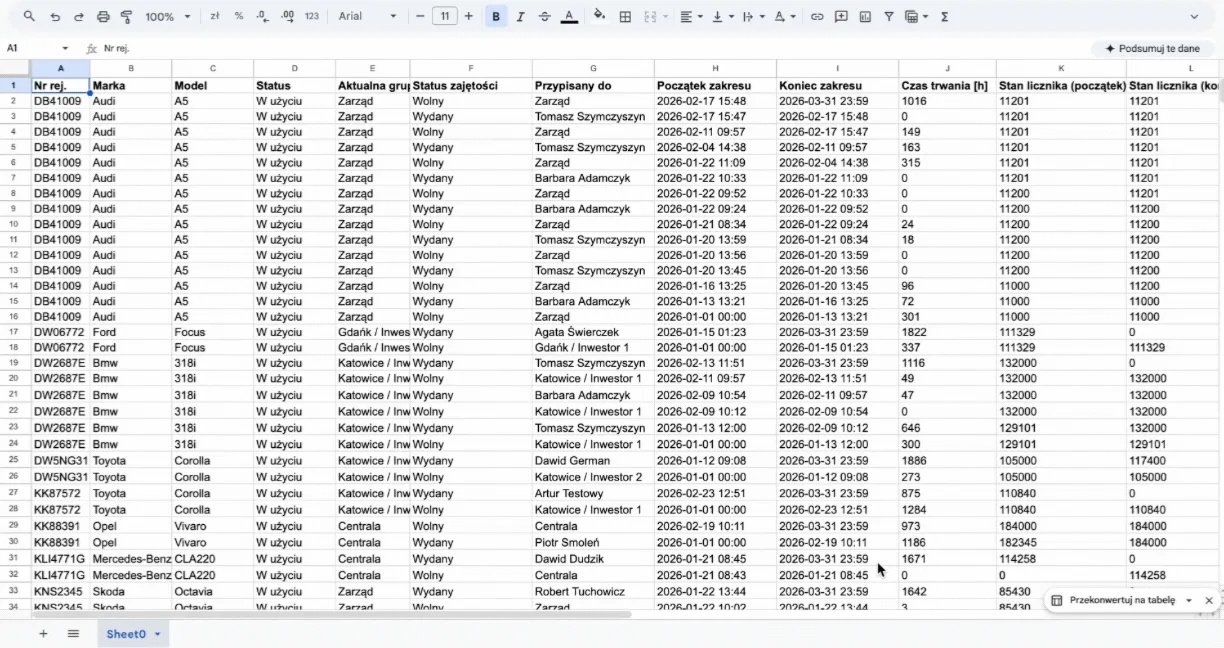
Task: Open the search menus magnifier icon
Action: pyautogui.click(x=29, y=16)
